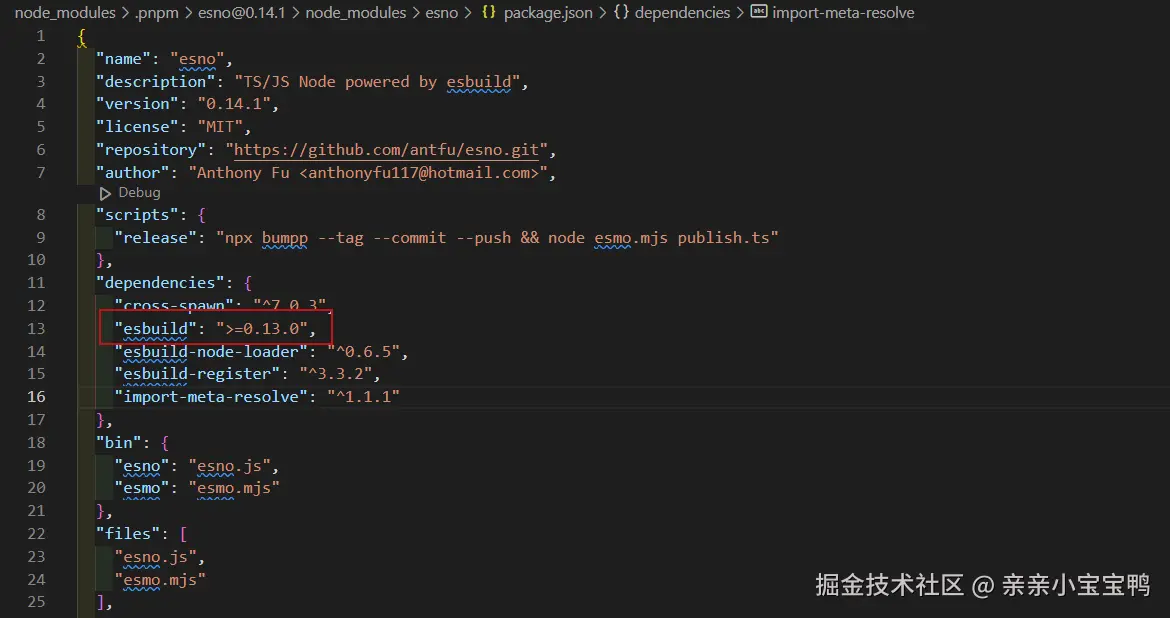1170x618 pixels.
Task: Click the "dependencies" key on line 11
Action: tap(160, 283)
